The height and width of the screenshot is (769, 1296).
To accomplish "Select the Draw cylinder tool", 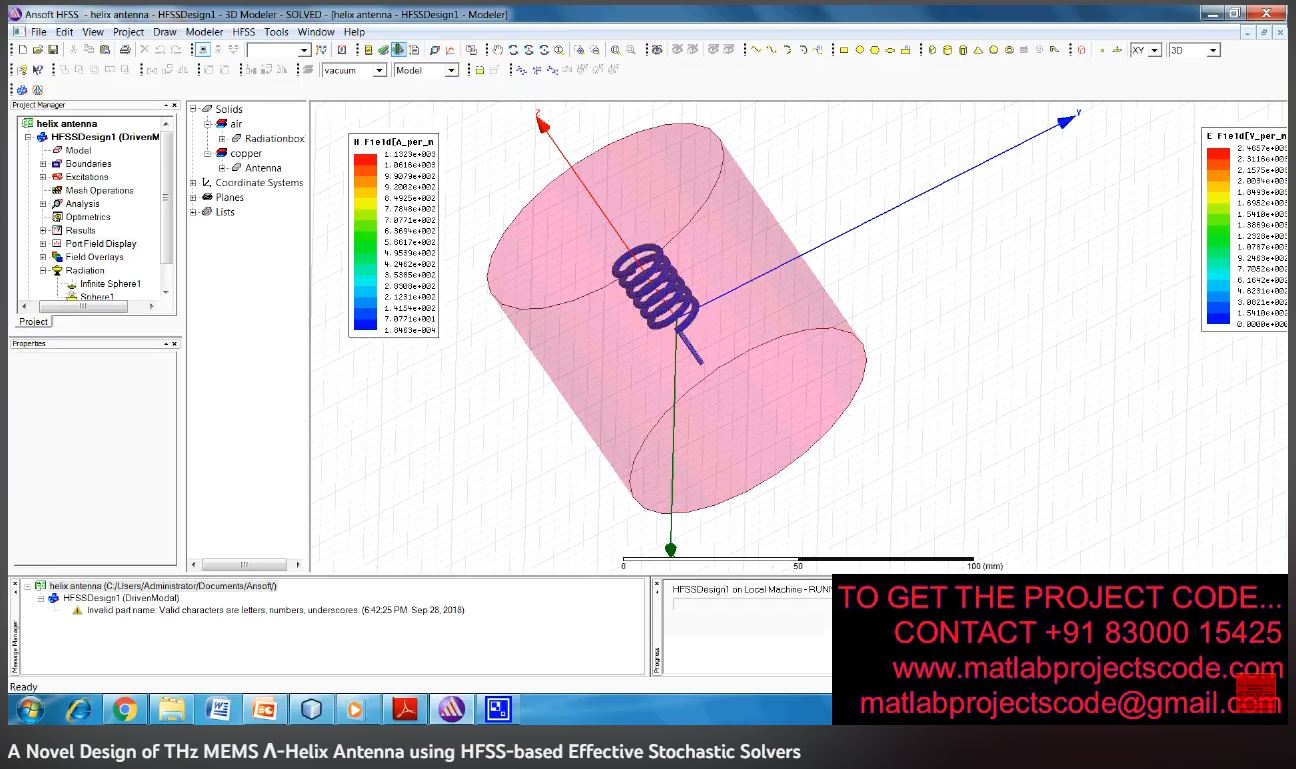I will (947, 50).
